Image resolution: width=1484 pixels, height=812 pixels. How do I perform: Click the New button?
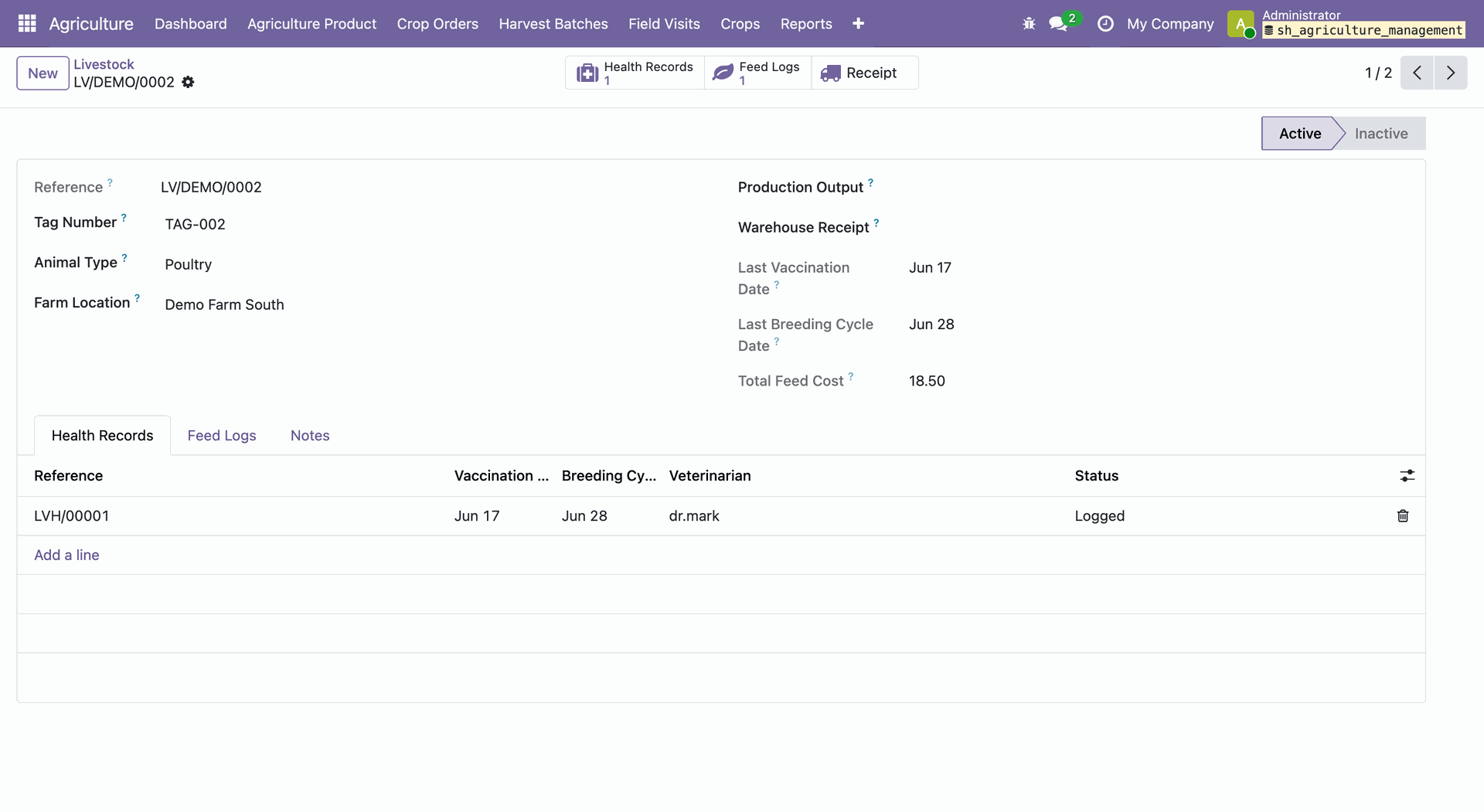pyautogui.click(x=43, y=73)
